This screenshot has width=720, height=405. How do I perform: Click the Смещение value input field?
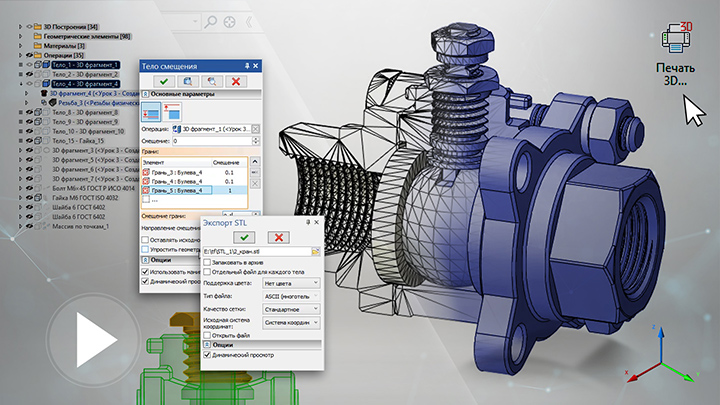[x=210, y=141]
